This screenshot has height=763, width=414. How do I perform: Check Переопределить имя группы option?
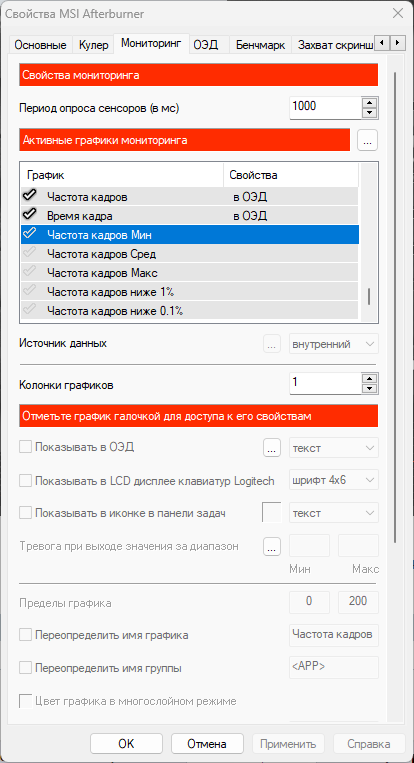click(25, 668)
